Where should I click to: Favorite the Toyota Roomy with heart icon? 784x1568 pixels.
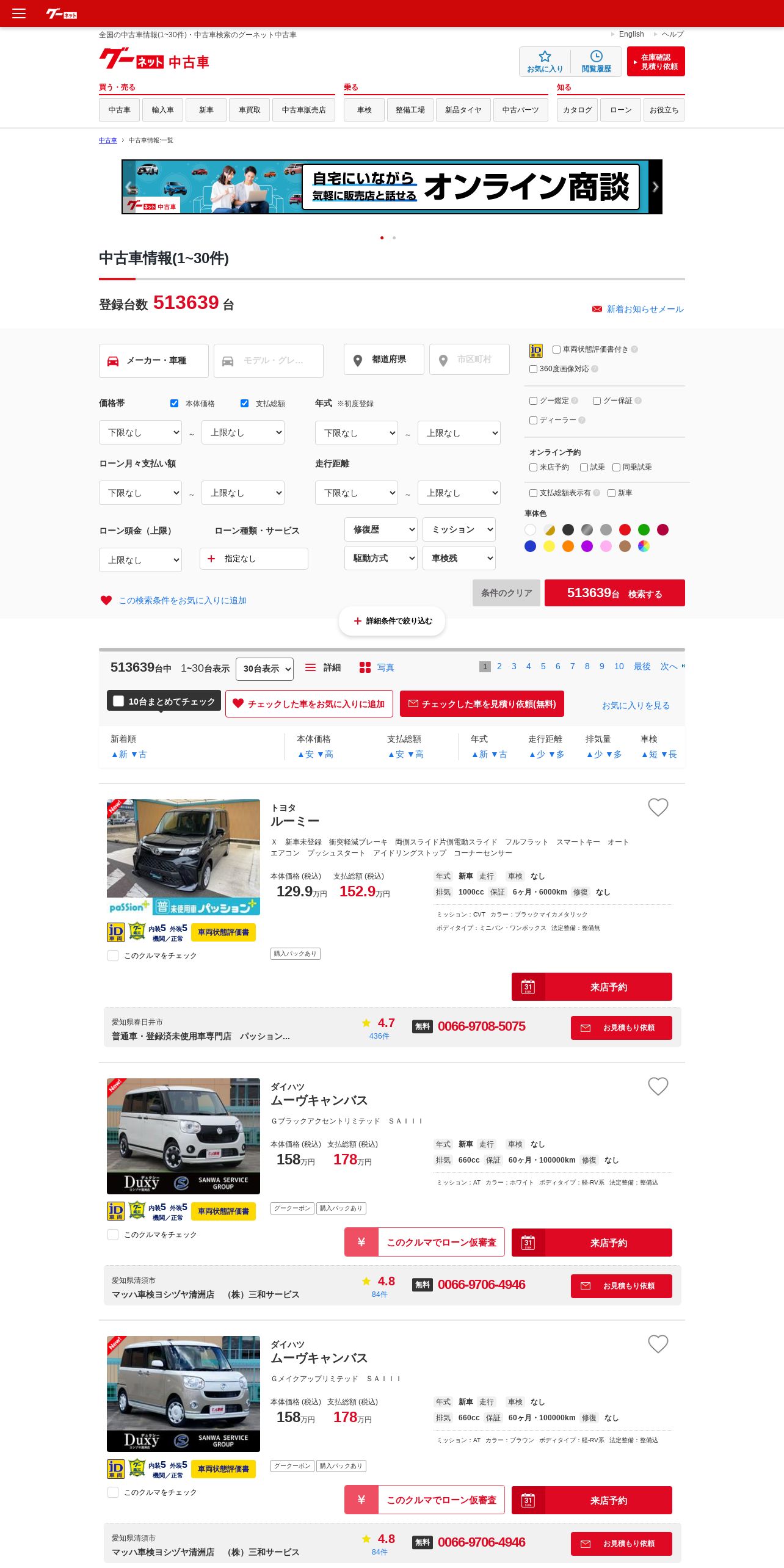tap(658, 807)
